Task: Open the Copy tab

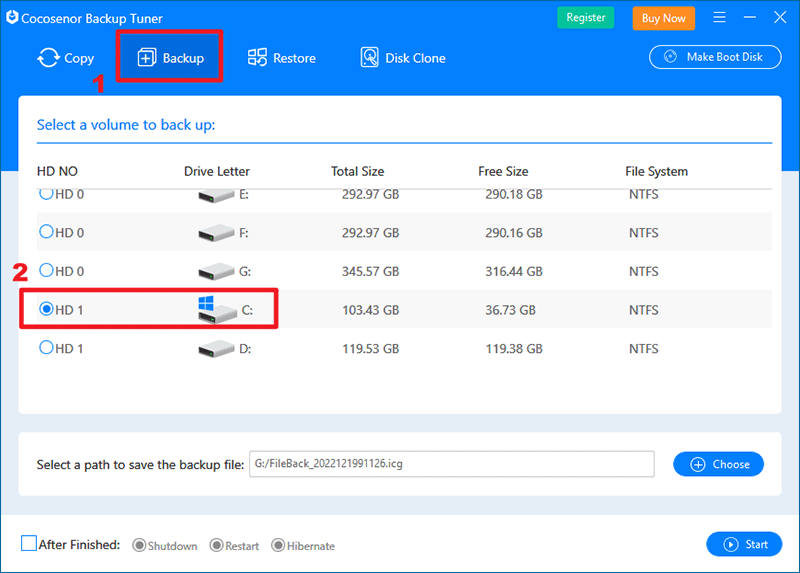Action: [x=65, y=58]
